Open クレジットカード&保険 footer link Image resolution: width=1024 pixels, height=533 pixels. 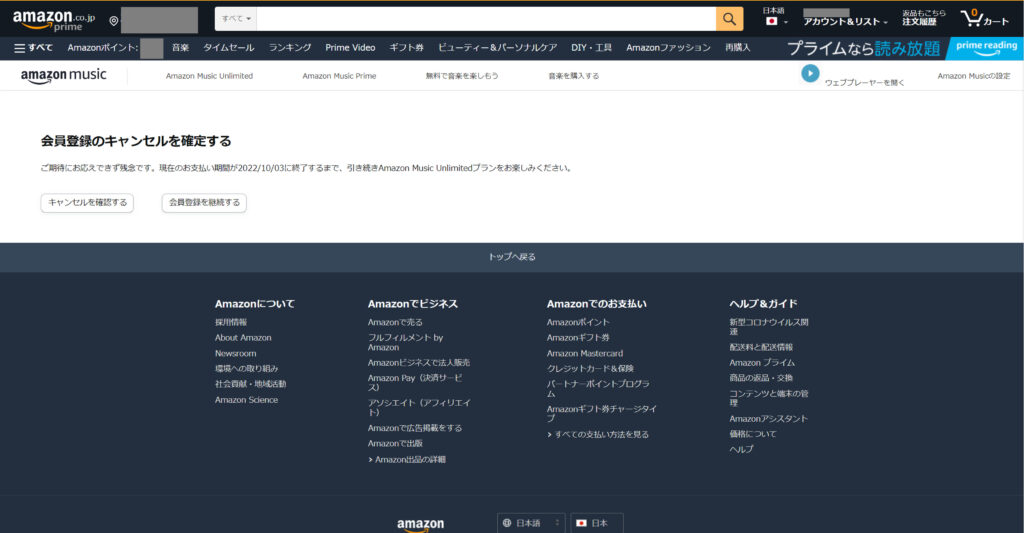click(590, 368)
